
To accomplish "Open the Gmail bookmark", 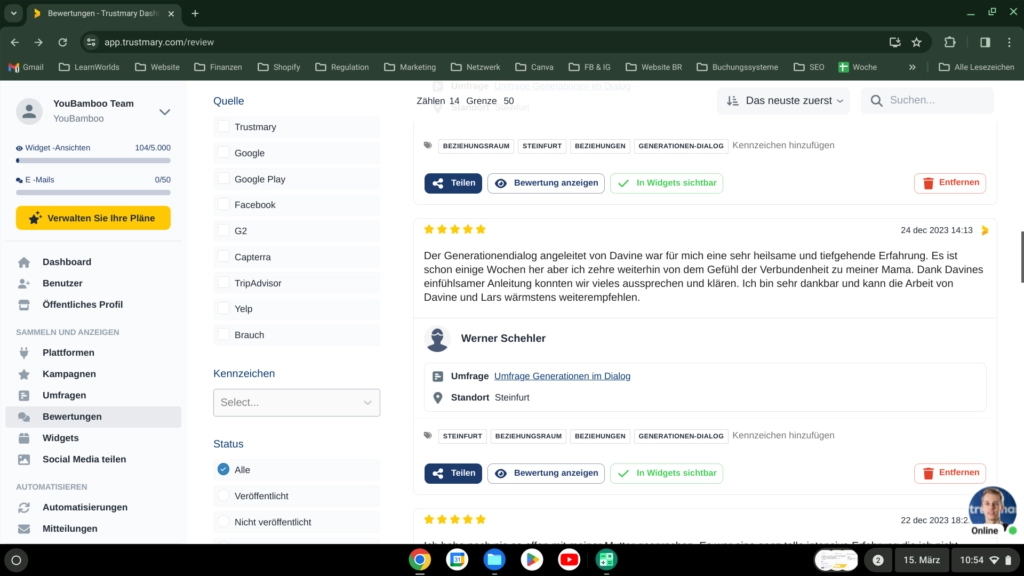I will click(26, 67).
